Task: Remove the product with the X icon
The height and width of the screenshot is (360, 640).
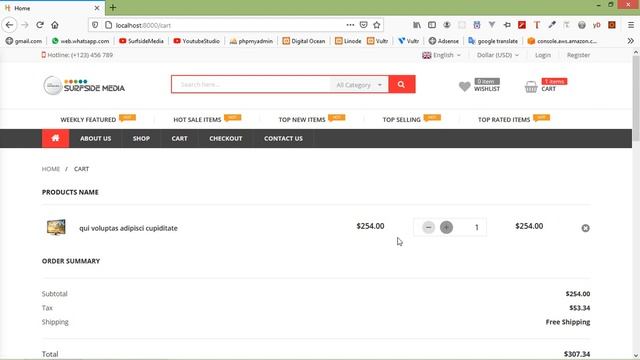Action: pos(585,228)
